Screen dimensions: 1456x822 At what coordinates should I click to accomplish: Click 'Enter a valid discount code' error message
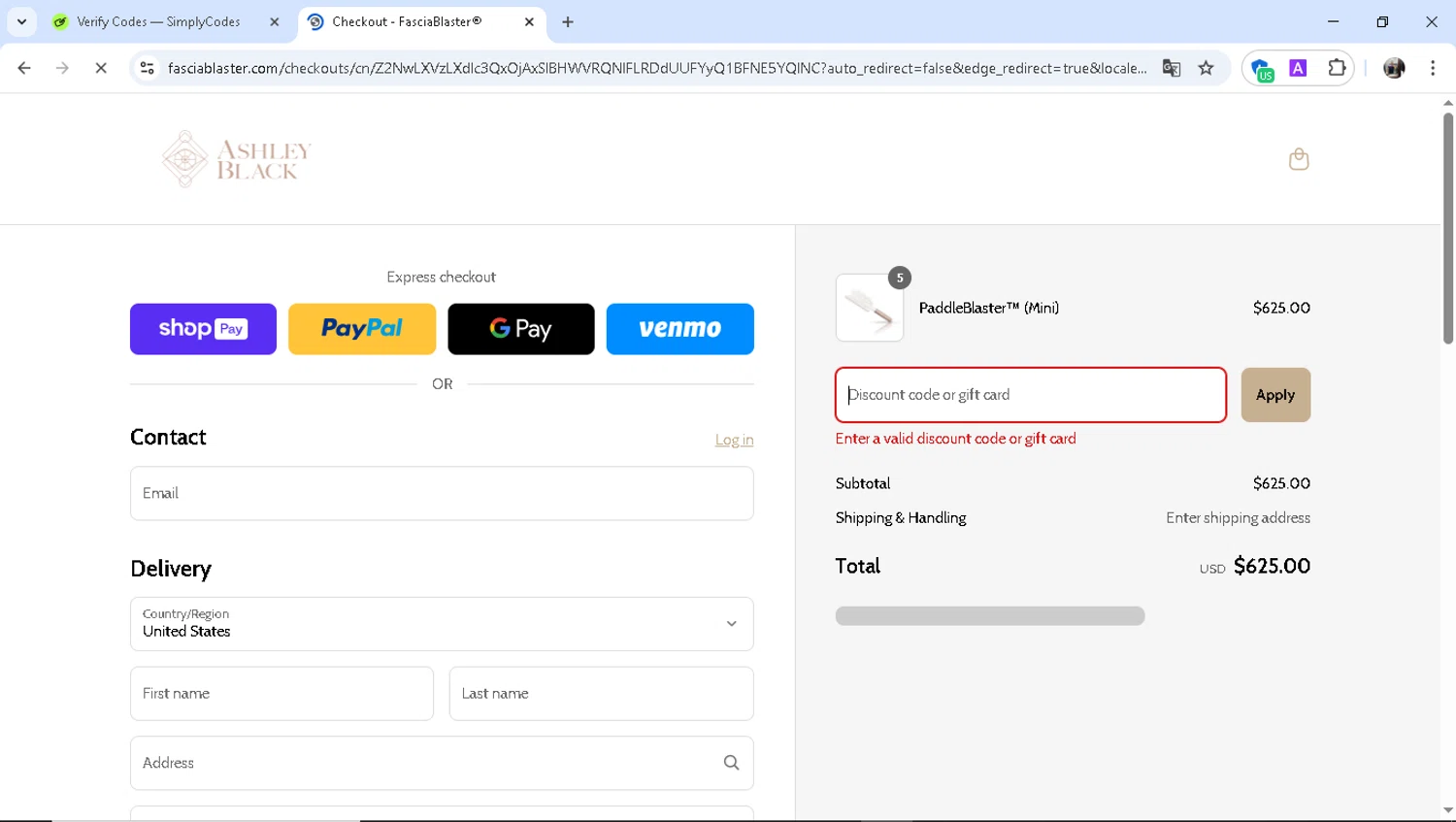pos(956,439)
